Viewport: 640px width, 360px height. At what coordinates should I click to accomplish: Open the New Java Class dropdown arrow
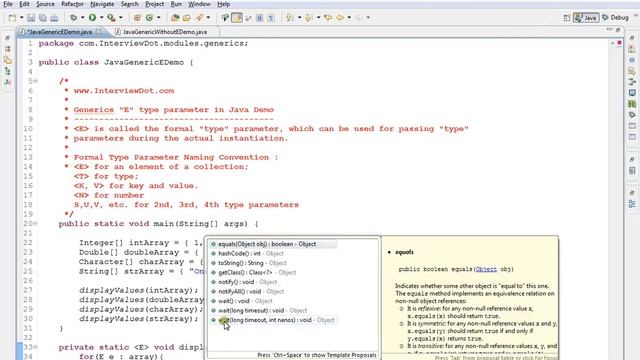click(x=158, y=18)
